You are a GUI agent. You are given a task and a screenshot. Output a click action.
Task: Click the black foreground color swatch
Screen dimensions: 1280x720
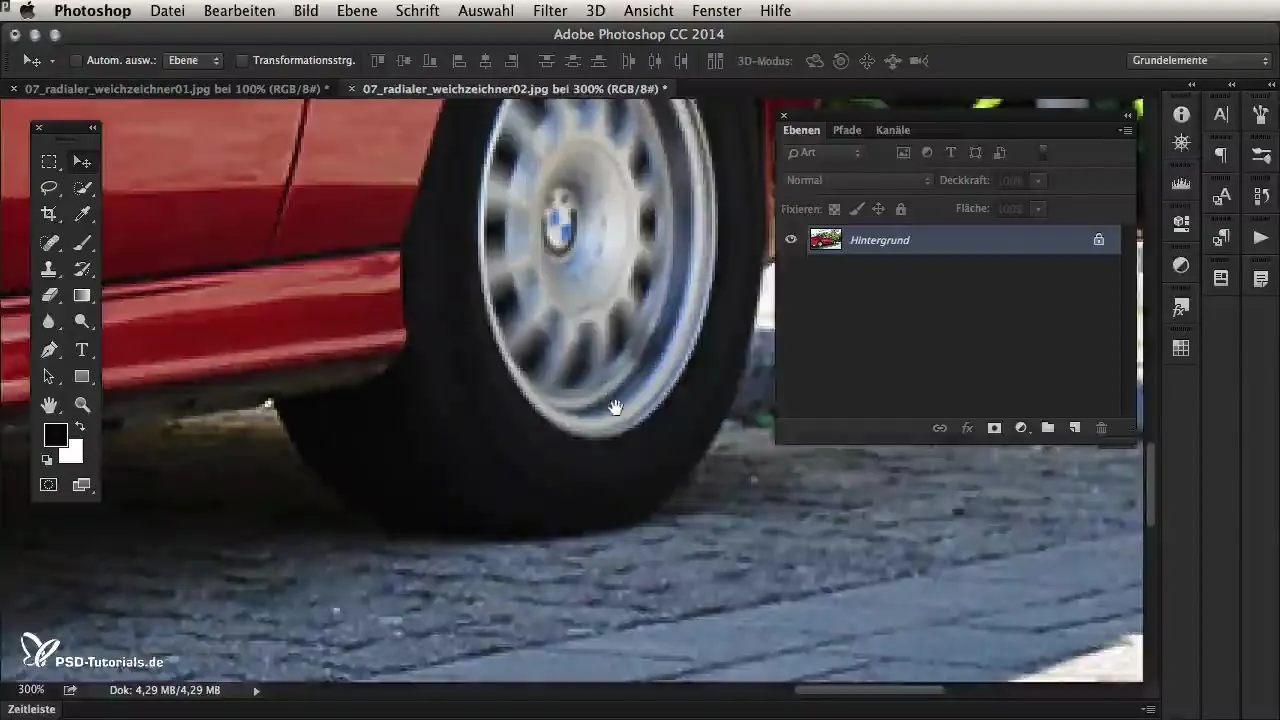[x=55, y=435]
